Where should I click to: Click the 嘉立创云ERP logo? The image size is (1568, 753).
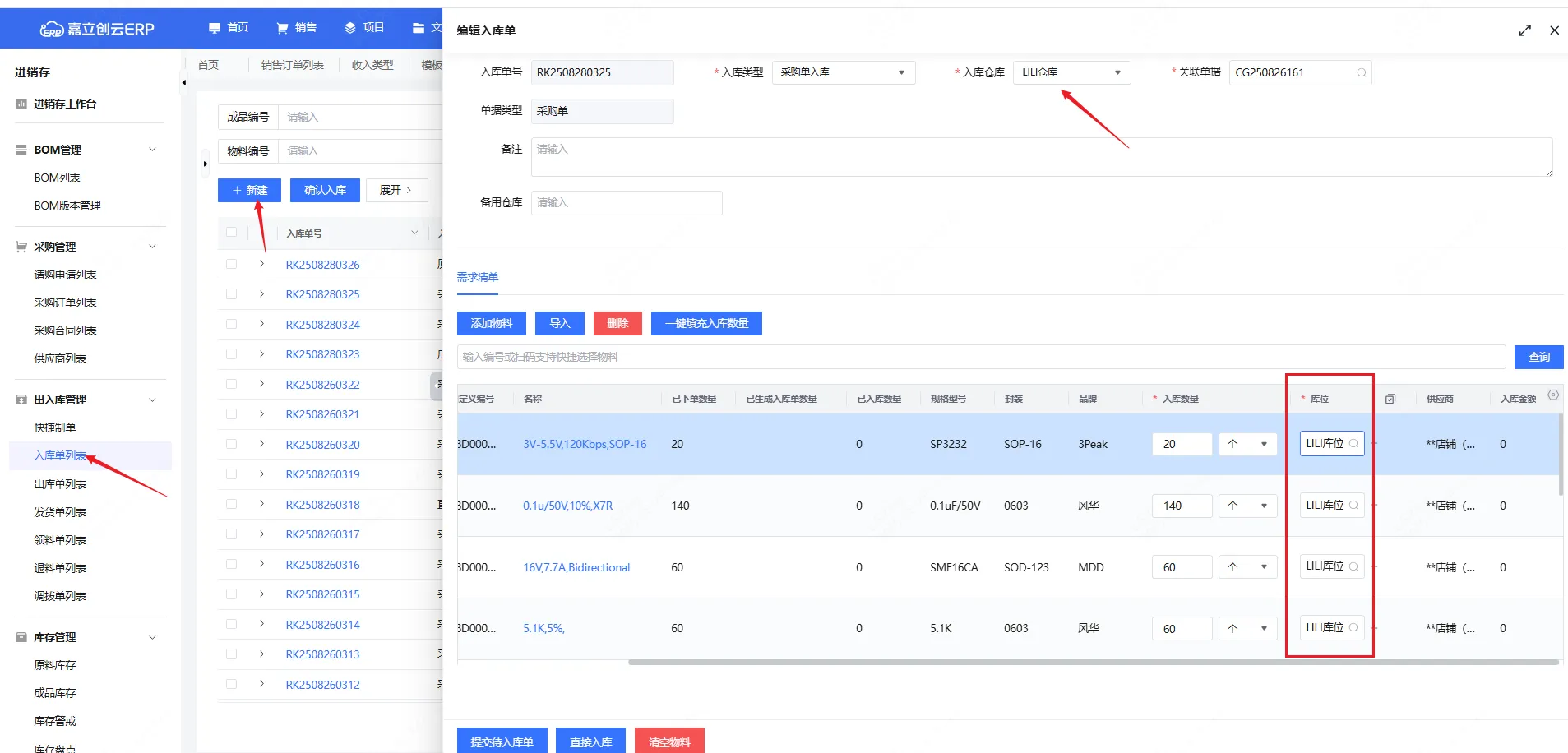97,29
